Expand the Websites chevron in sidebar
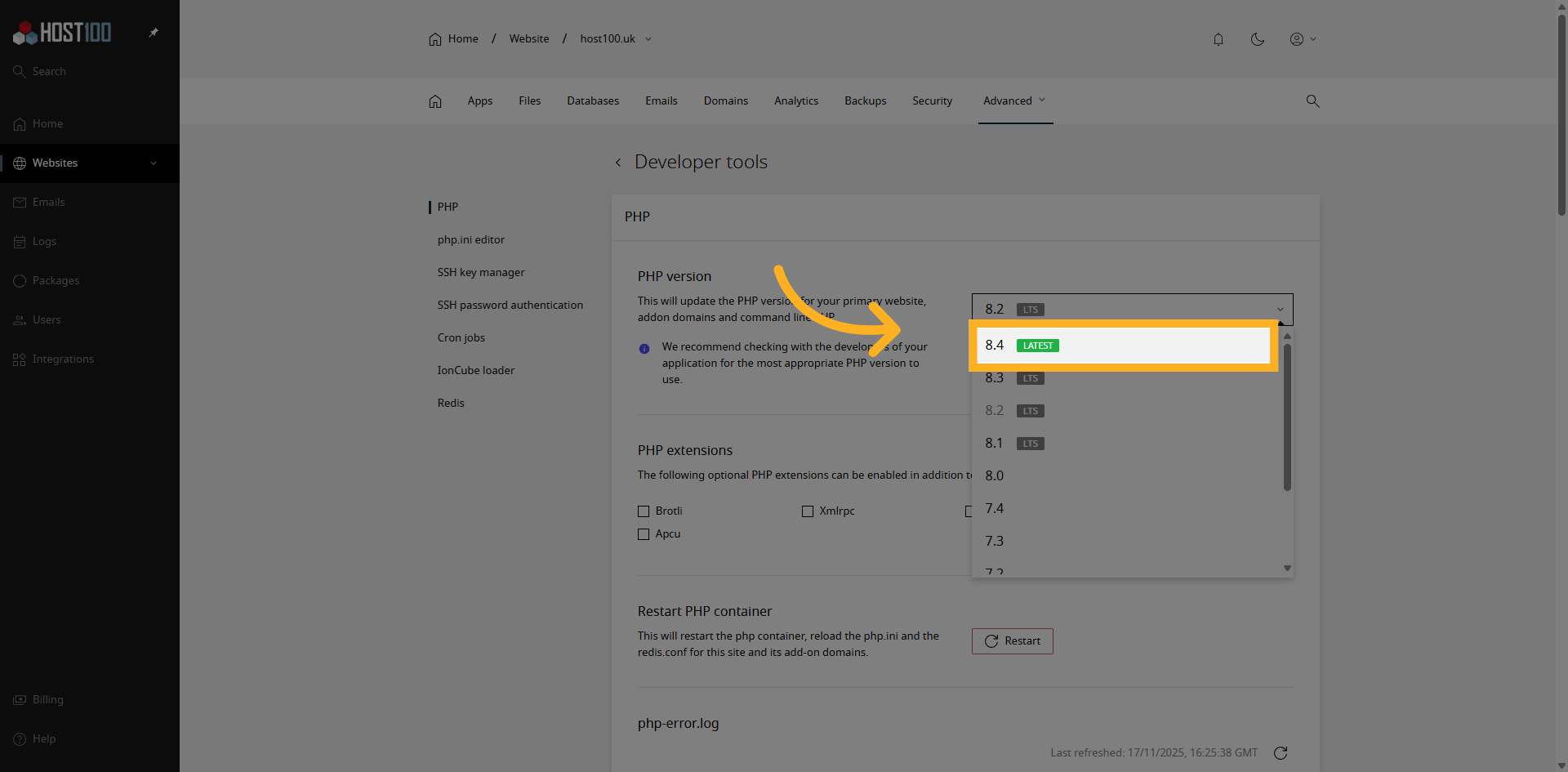1568x772 pixels. pyautogui.click(x=154, y=163)
